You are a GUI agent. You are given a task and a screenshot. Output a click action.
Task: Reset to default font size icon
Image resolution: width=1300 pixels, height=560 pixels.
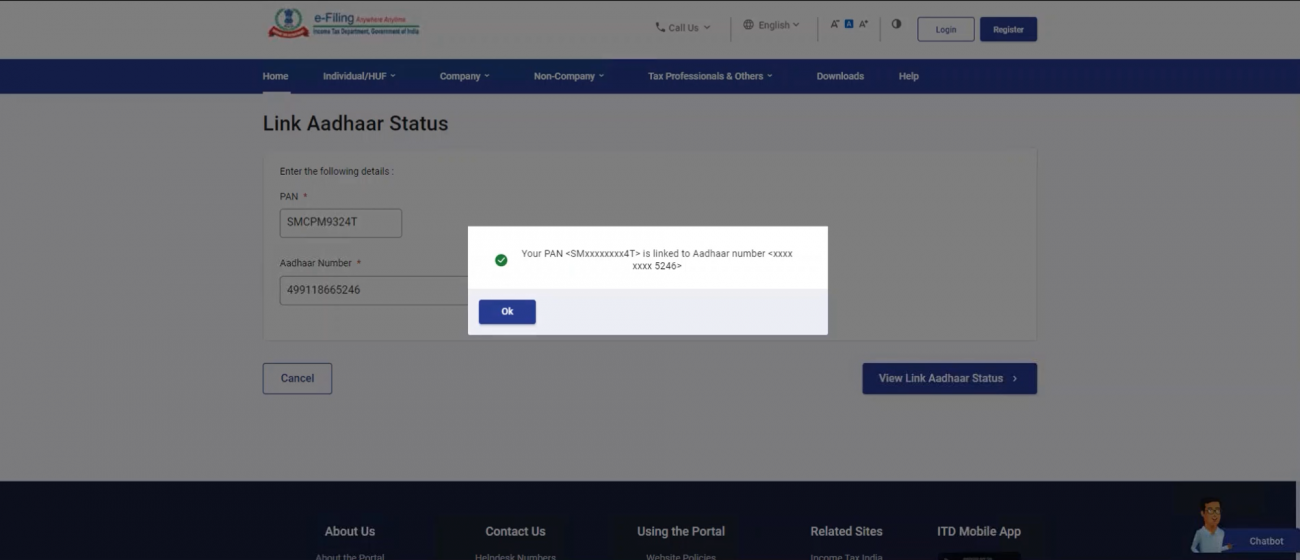(x=849, y=24)
